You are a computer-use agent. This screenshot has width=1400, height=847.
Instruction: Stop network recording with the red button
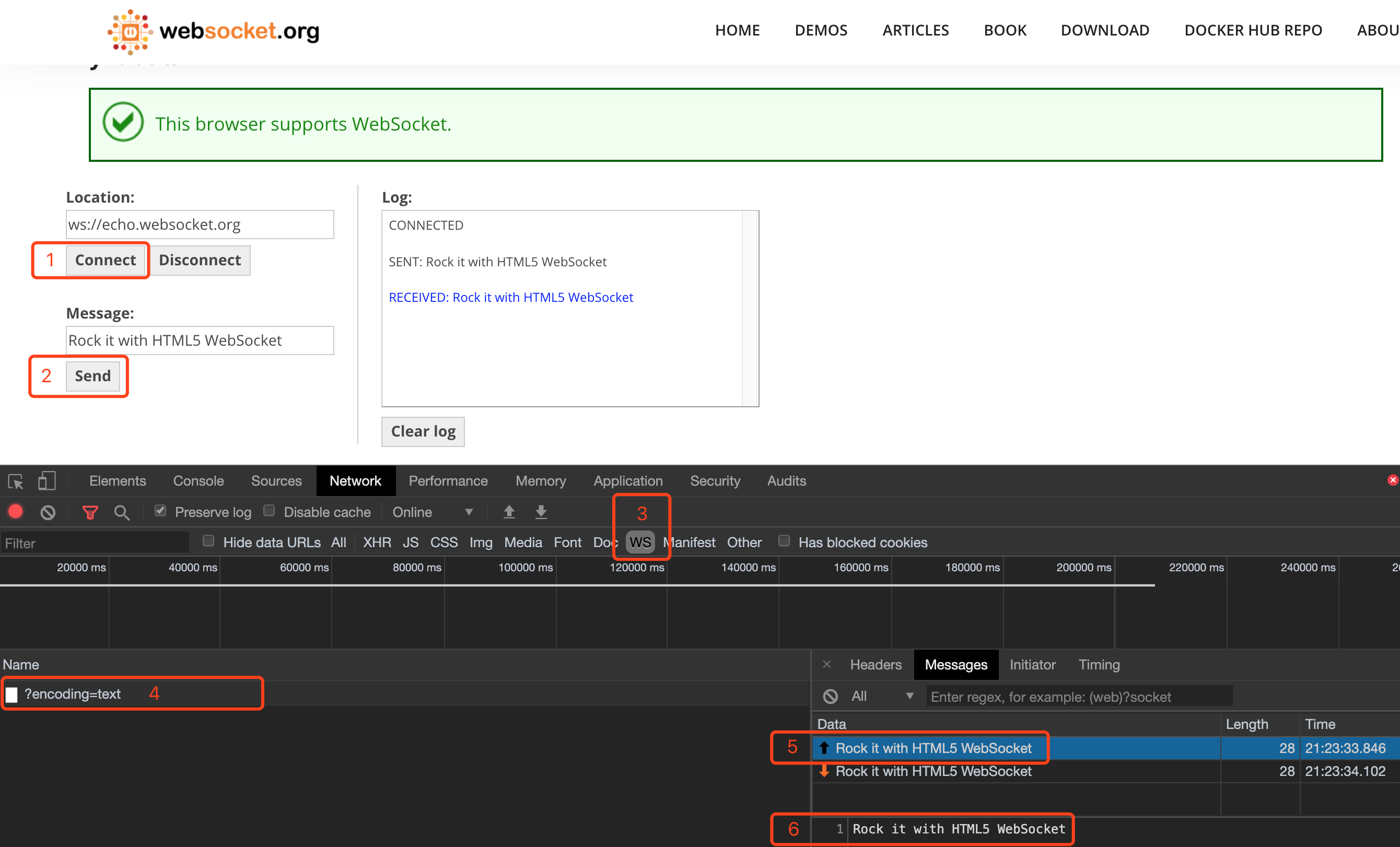(x=16, y=512)
